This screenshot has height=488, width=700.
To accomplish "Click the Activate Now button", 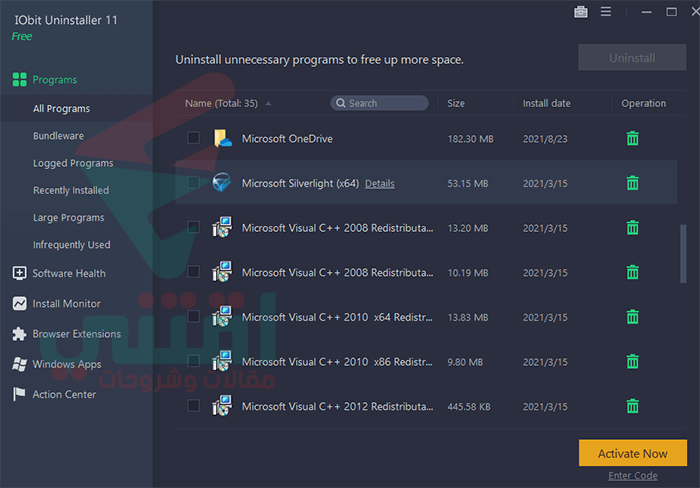I will 633,453.
